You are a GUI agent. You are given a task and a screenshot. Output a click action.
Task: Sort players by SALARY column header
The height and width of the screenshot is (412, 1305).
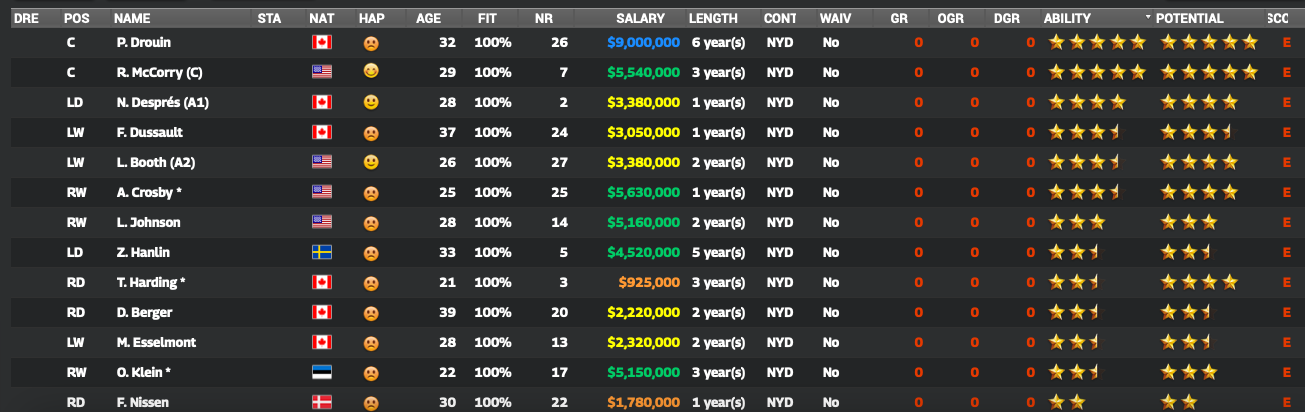tap(640, 18)
